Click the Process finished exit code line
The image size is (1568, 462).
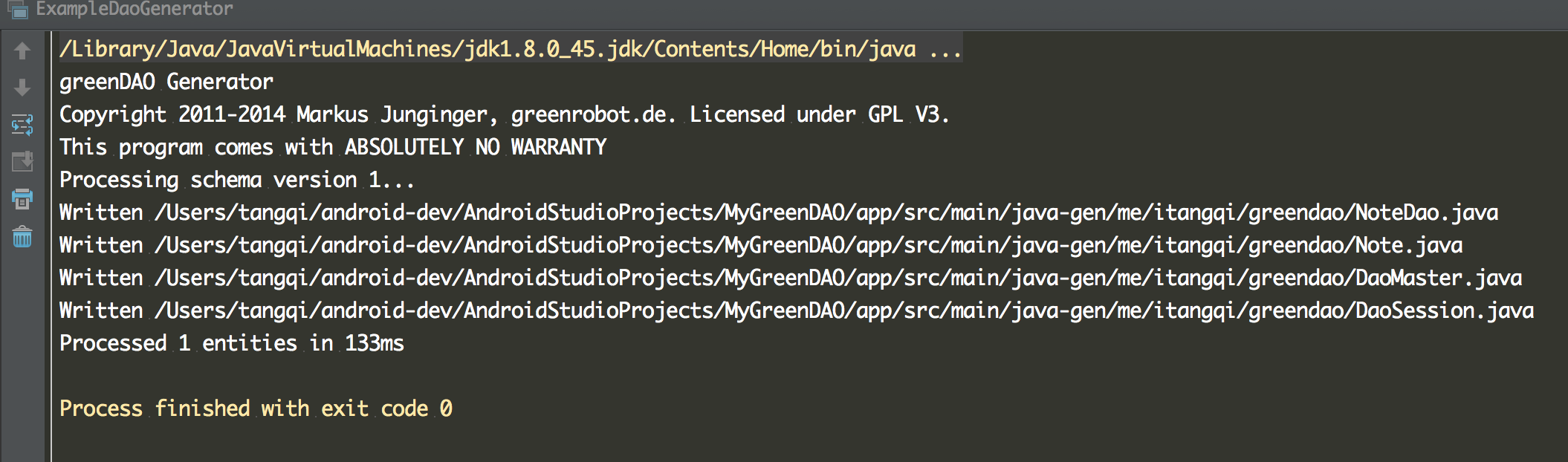click(256, 409)
